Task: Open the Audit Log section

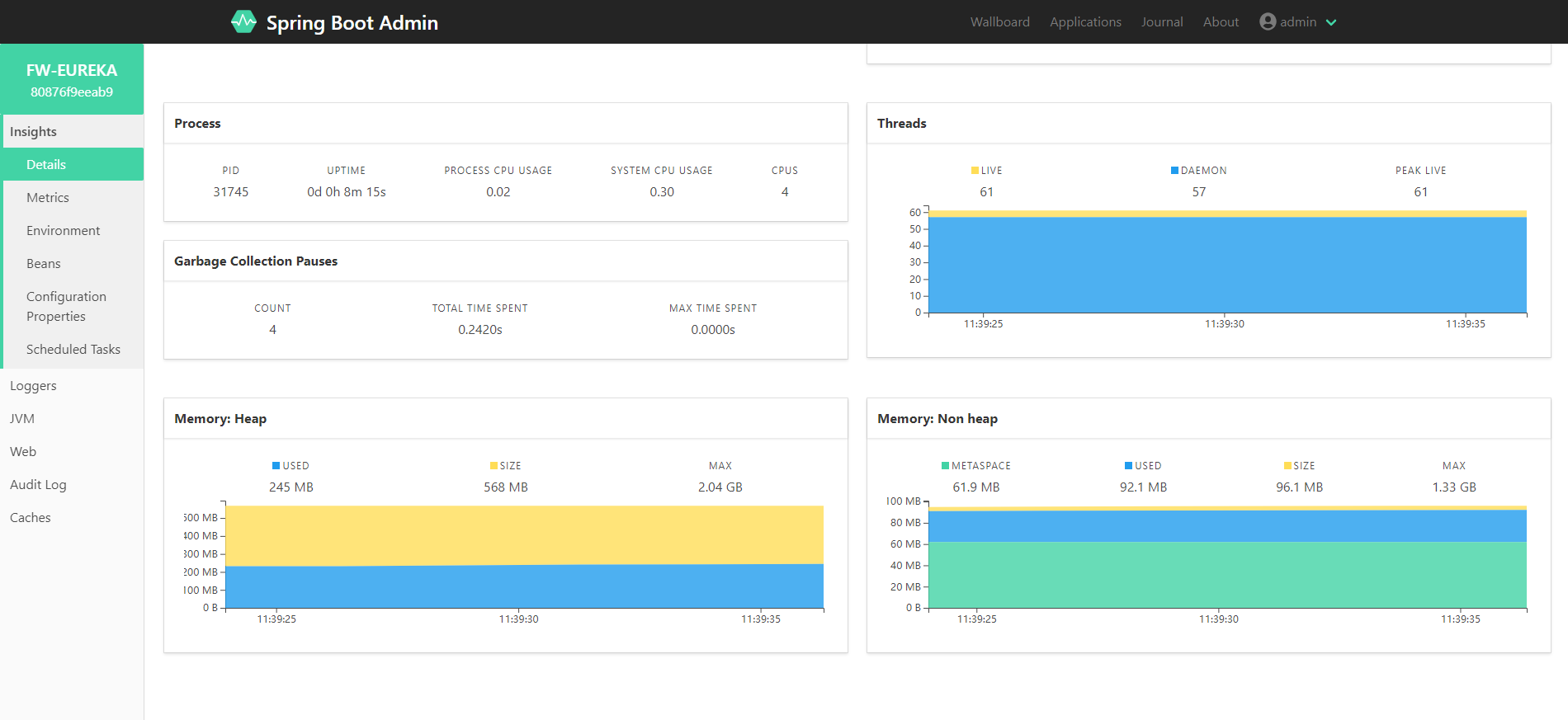Action: click(x=72, y=484)
